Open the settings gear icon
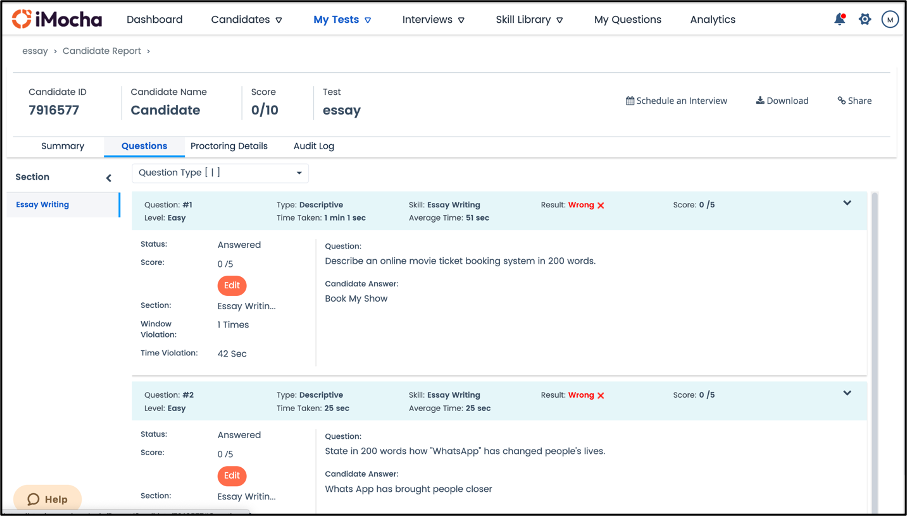 click(x=865, y=20)
